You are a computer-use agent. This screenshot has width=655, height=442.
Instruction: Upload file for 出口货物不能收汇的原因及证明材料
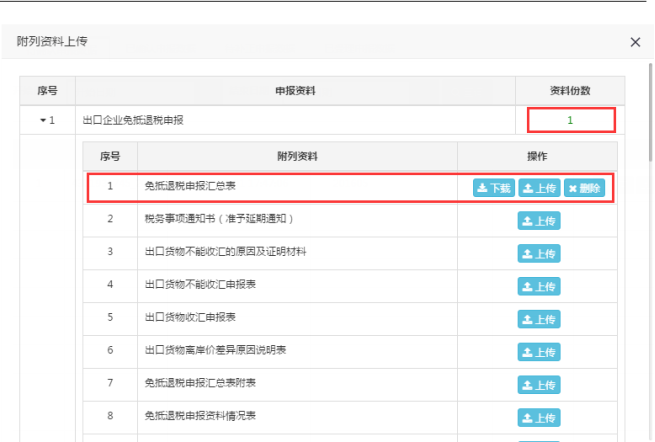point(538,254)
